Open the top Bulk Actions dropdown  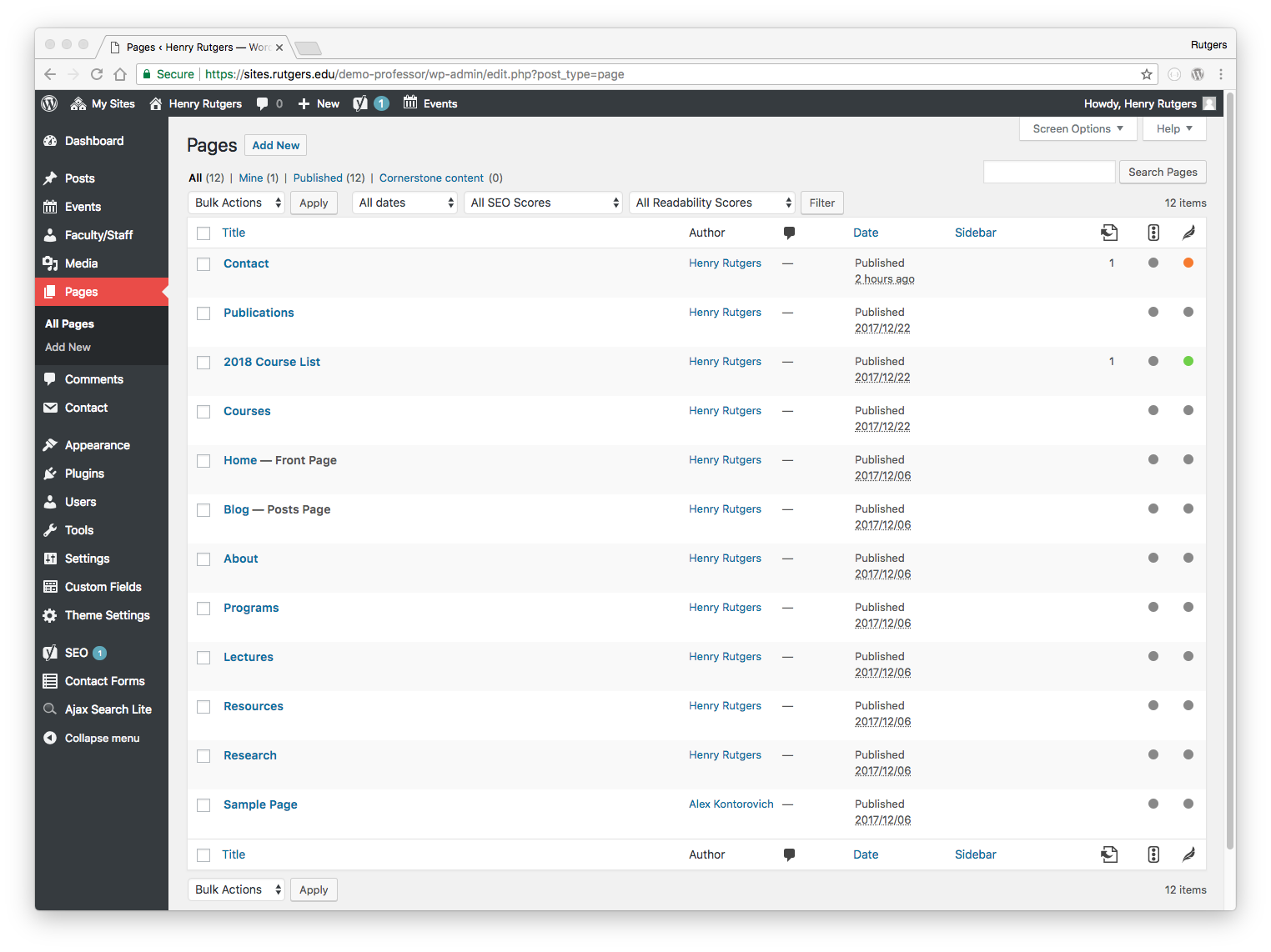(237, 203)
